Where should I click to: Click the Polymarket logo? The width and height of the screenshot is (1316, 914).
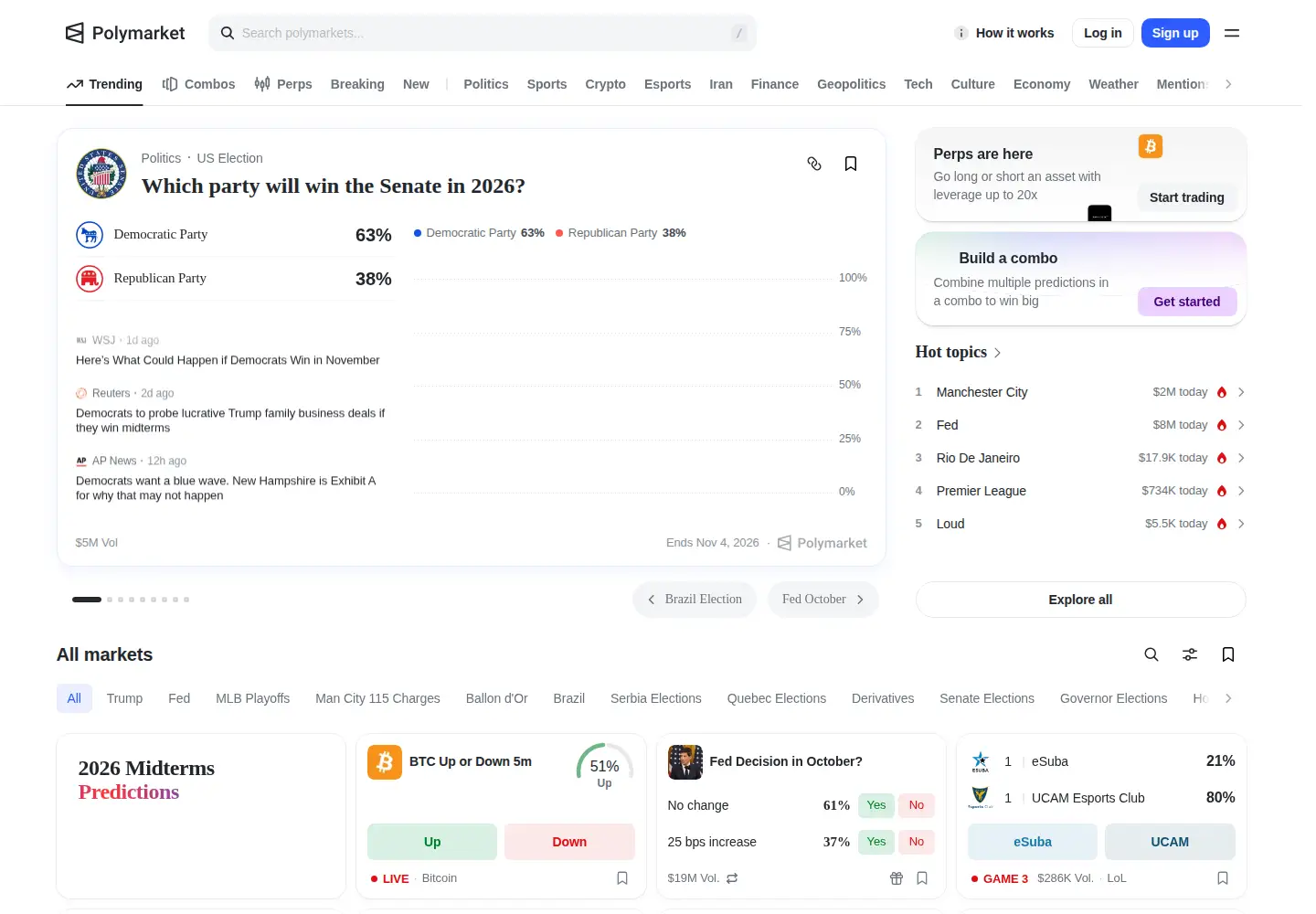(125, 33)
